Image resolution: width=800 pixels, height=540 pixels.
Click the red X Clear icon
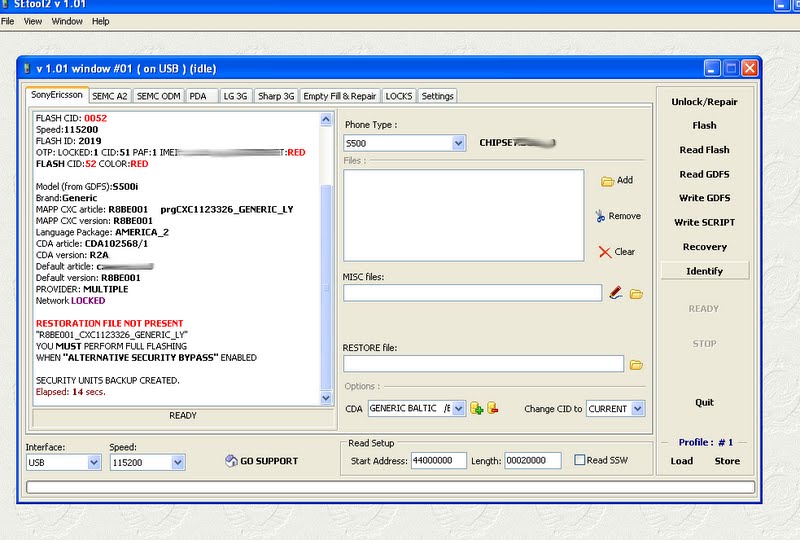tap(604, 252)
